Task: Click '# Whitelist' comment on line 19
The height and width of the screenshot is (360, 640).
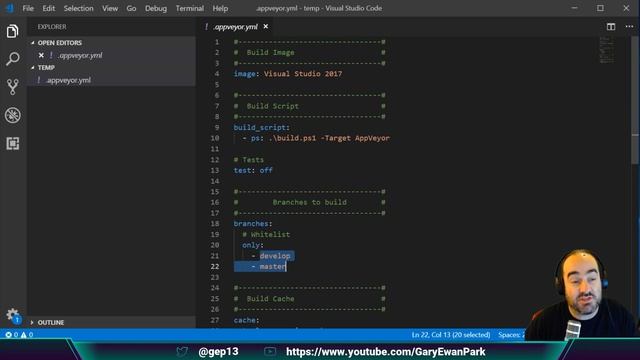Action: [x=266, y=234]
